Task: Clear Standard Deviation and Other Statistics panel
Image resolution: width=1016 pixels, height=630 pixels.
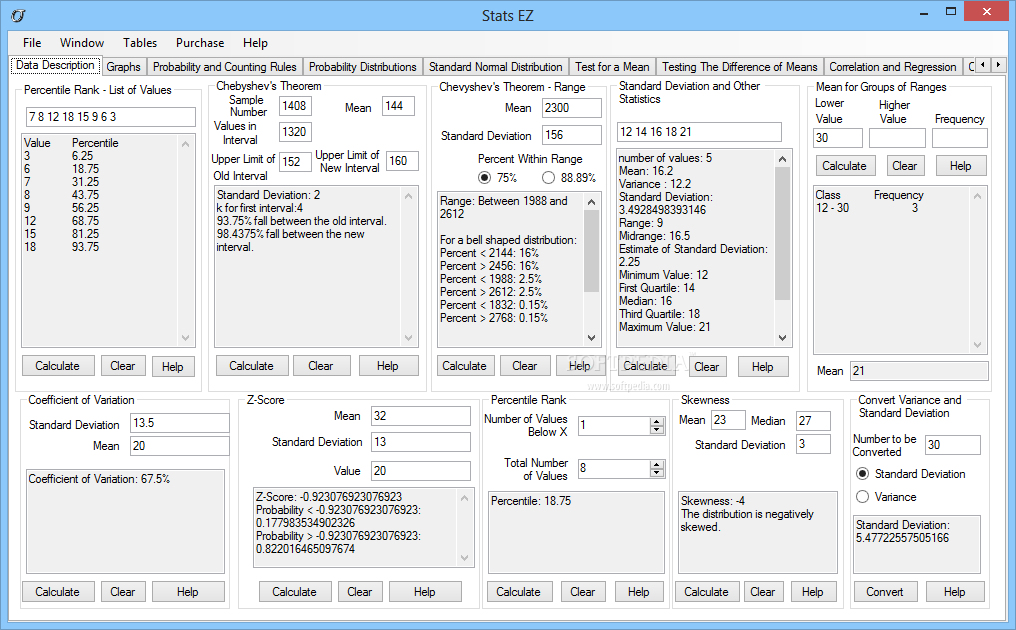Action: pyautogui.click(x=706, y=367)
